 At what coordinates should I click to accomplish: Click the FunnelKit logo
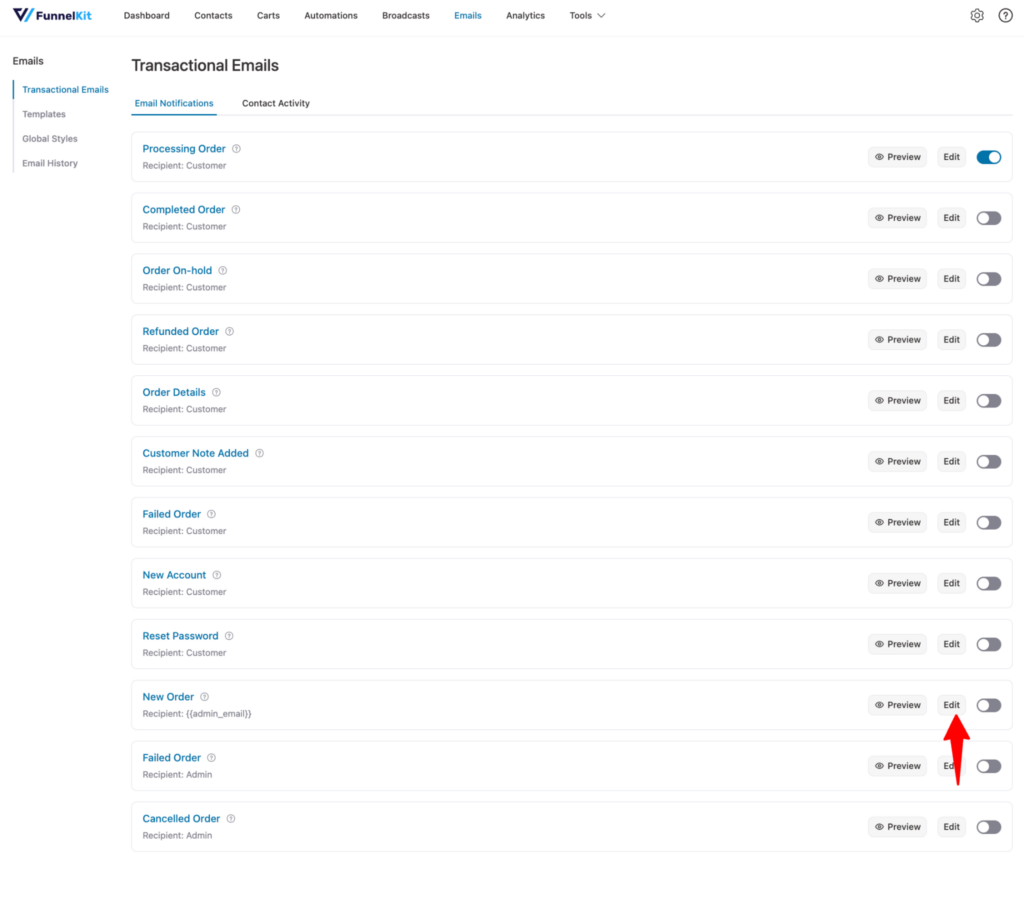coord(52,15)
